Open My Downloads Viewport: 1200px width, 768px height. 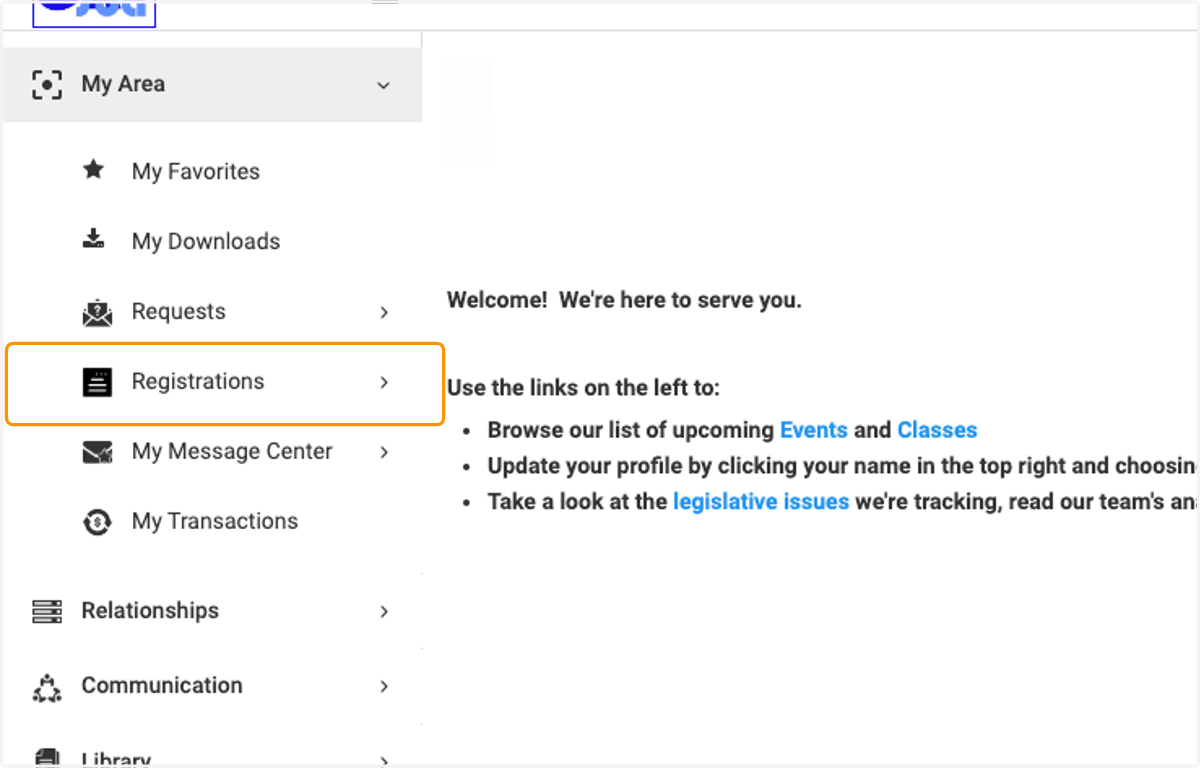[x=206, y=242]
